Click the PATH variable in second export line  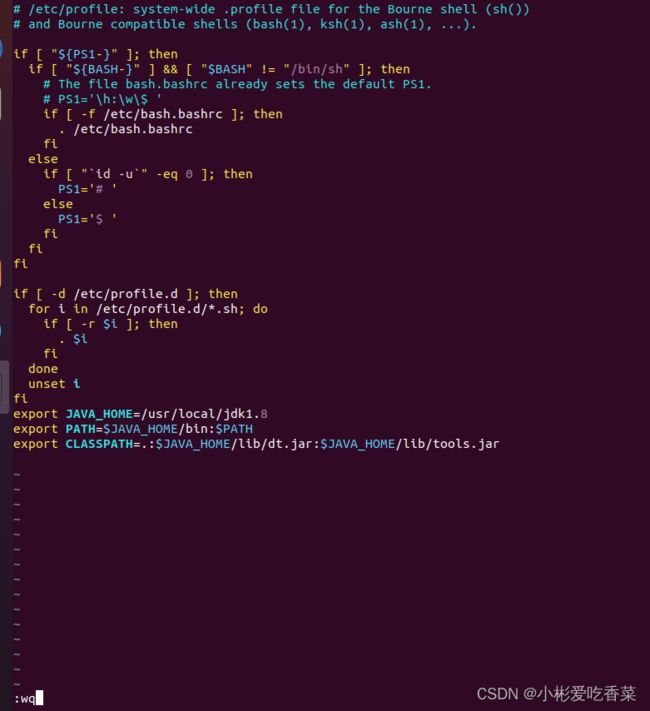click(80, 429)
